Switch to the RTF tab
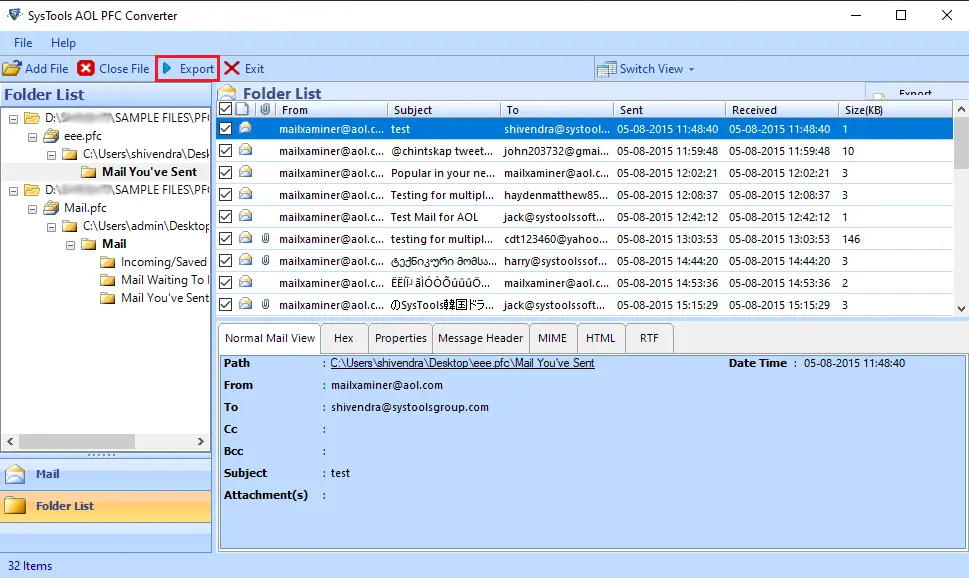This screenshot has width=969, height=578. tap(649, 338)
